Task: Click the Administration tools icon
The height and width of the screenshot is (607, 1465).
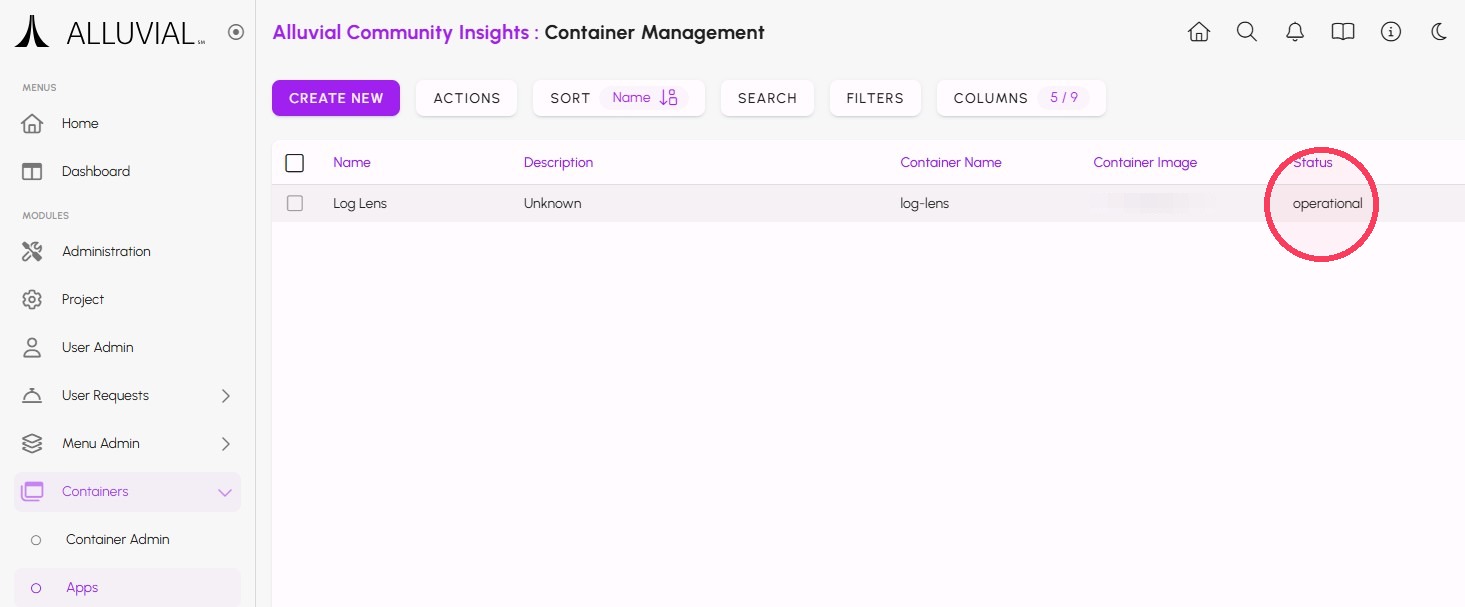Action: [32, 252]
